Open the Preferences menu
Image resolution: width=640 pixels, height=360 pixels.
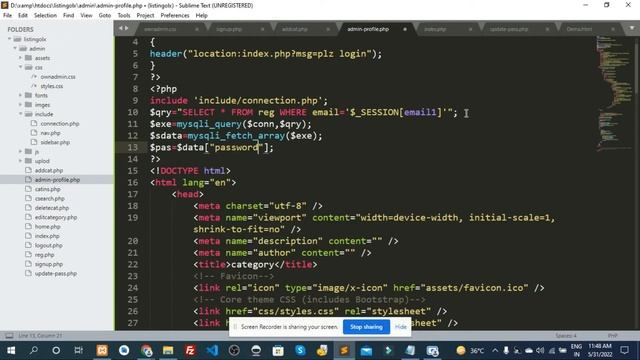point(175,16)
